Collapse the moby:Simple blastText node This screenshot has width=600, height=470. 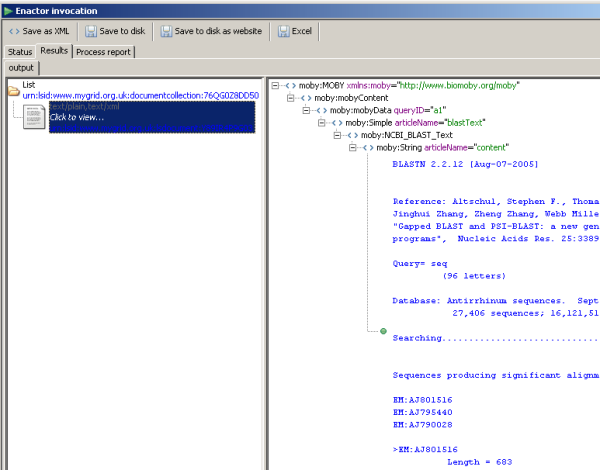pos(323,123)
